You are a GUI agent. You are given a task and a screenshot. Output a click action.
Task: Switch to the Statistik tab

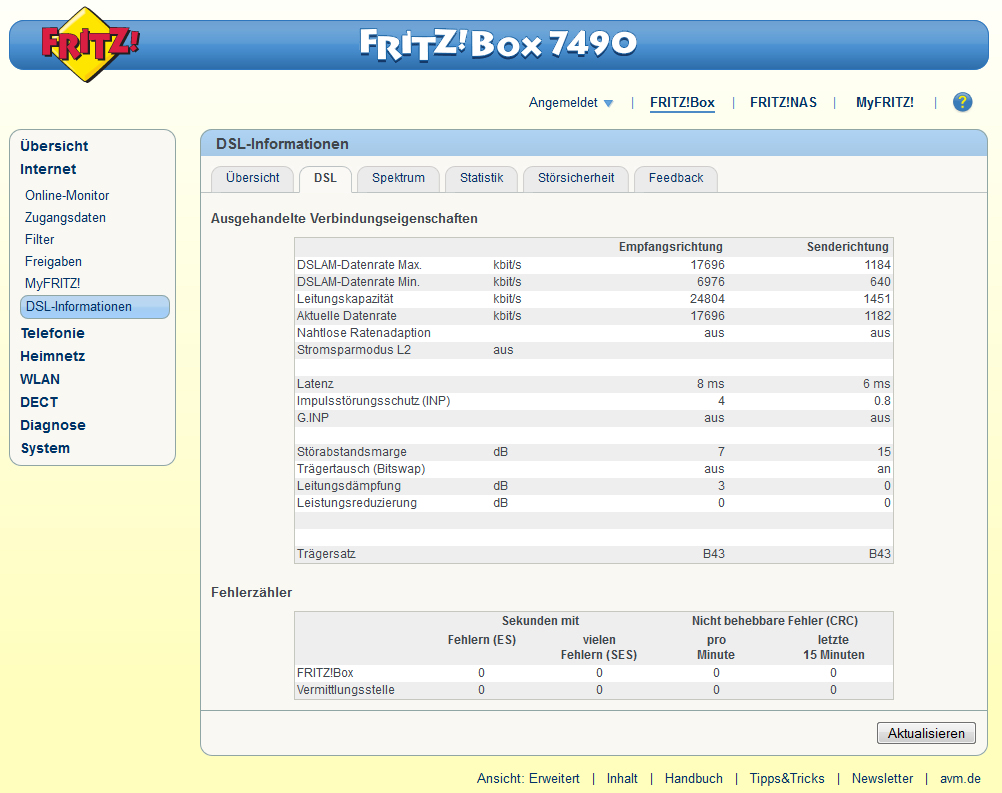point(481,178)
